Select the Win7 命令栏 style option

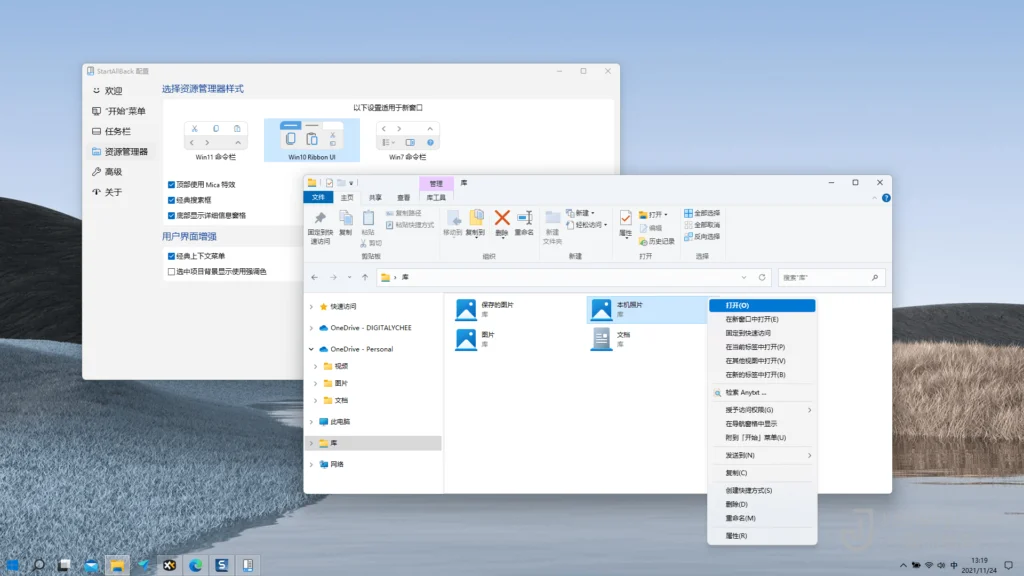pos(408,140)
